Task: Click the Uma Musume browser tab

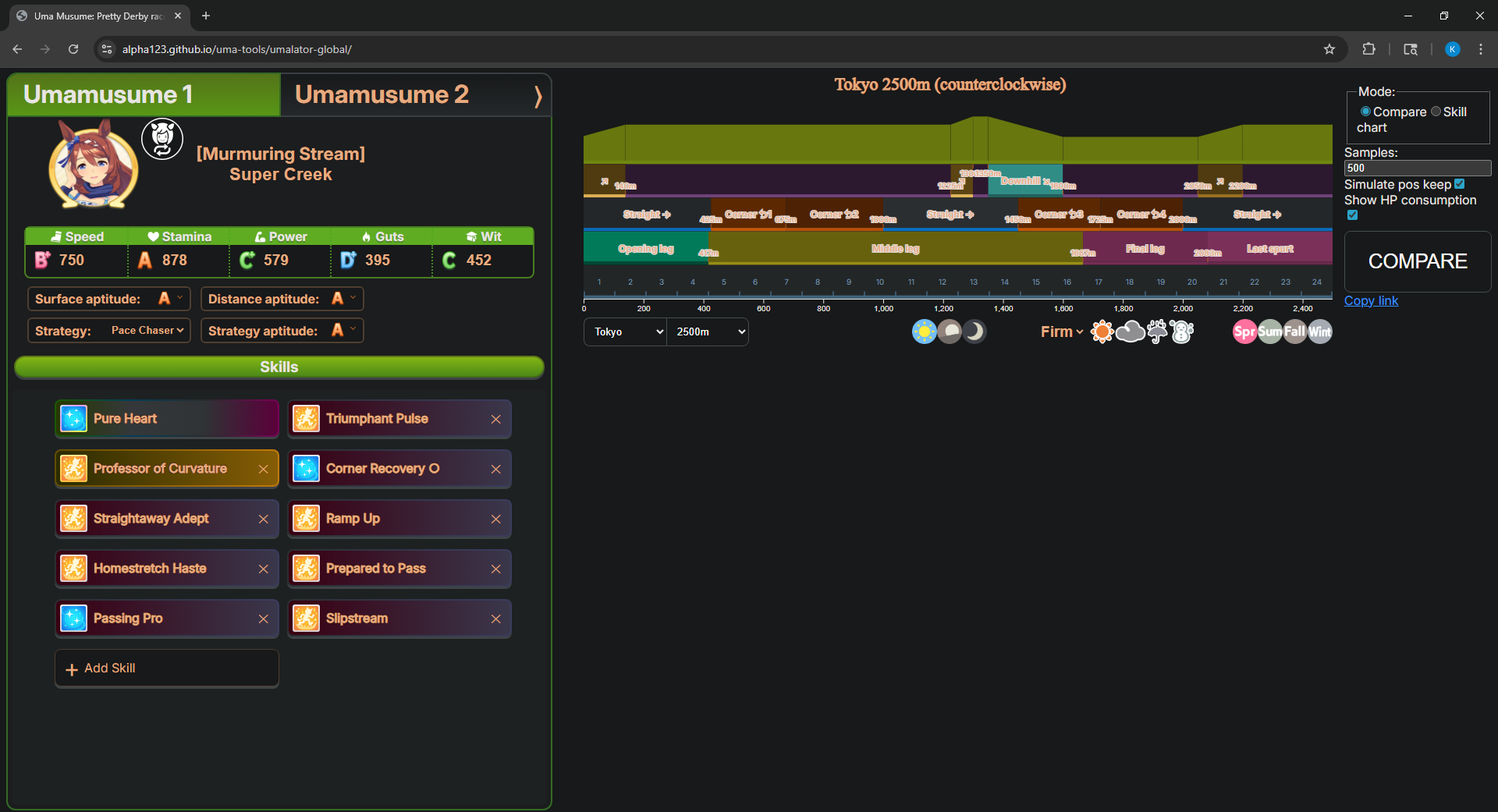Action: point(98,16)
